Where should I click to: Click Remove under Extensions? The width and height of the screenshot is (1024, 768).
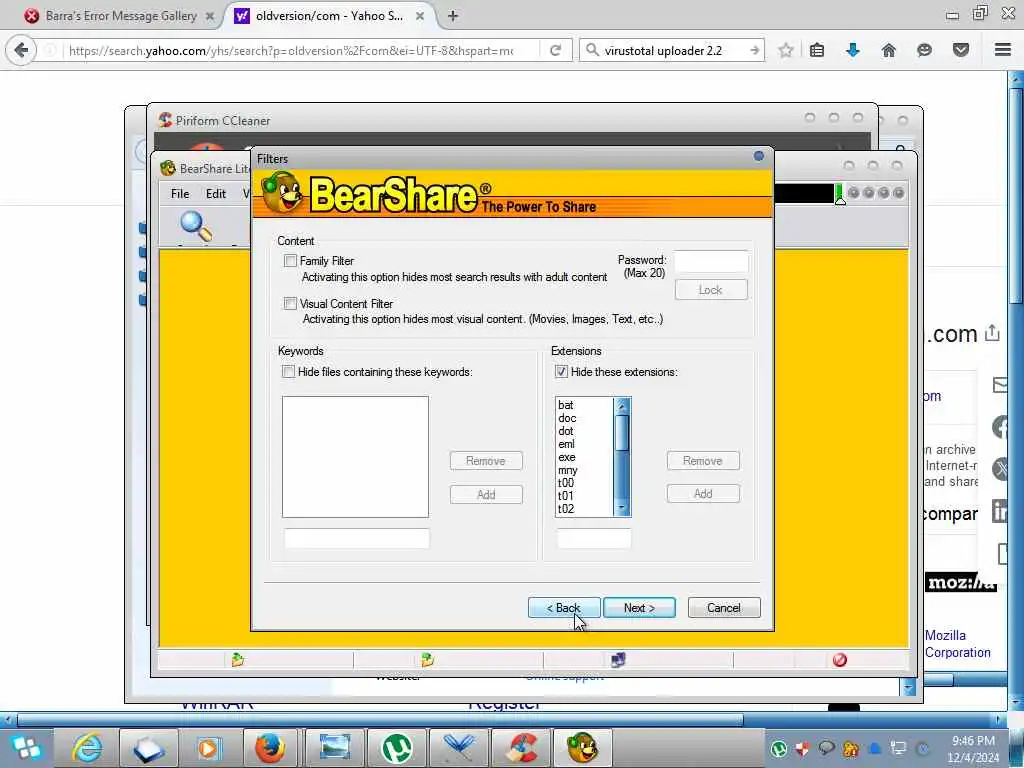pyautogui.click(x=703, y=461)
